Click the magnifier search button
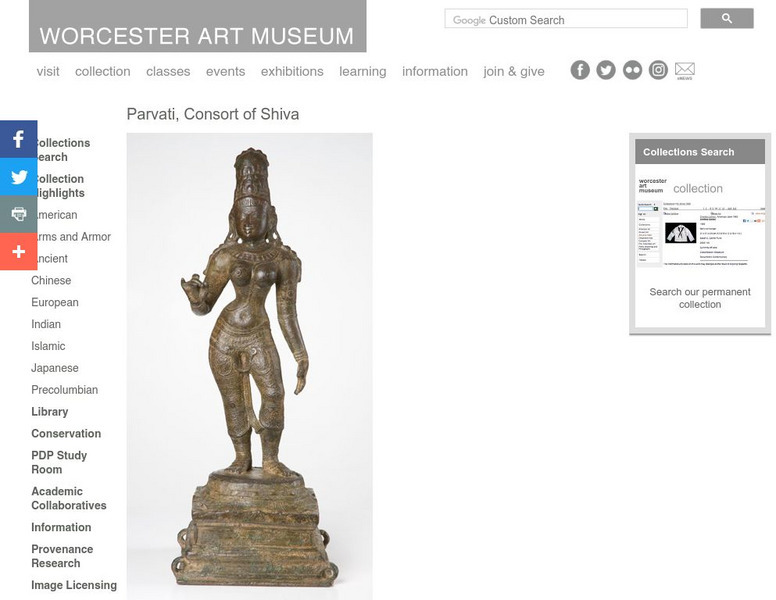The height and width of the screenshot is (600, 776). coord(727,18)
